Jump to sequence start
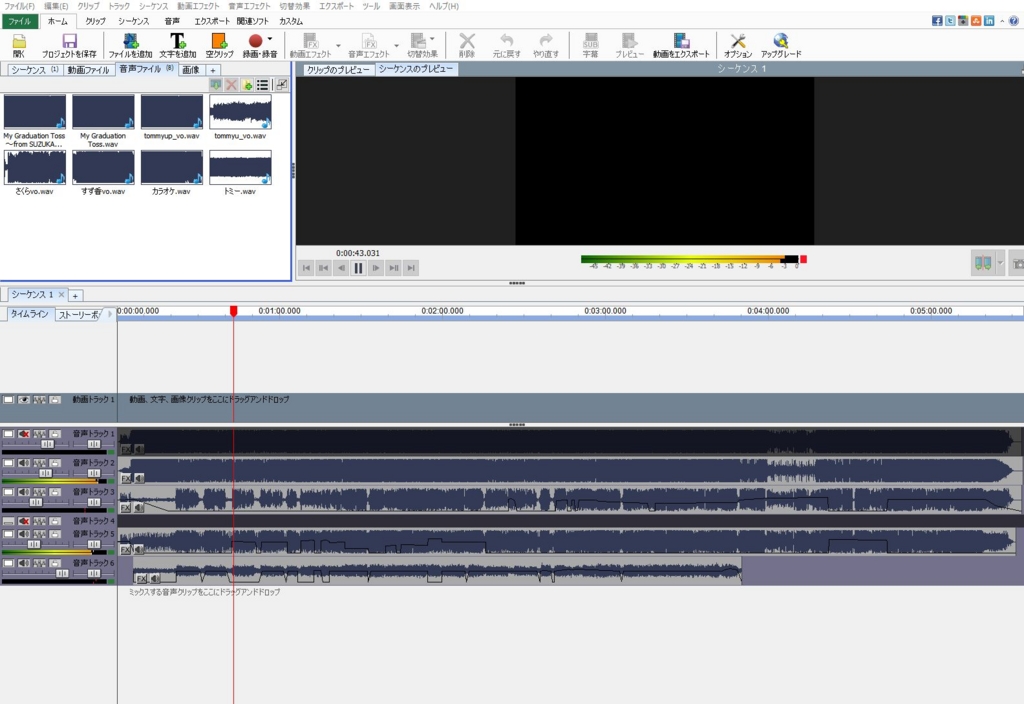 [x=306, y=268]
